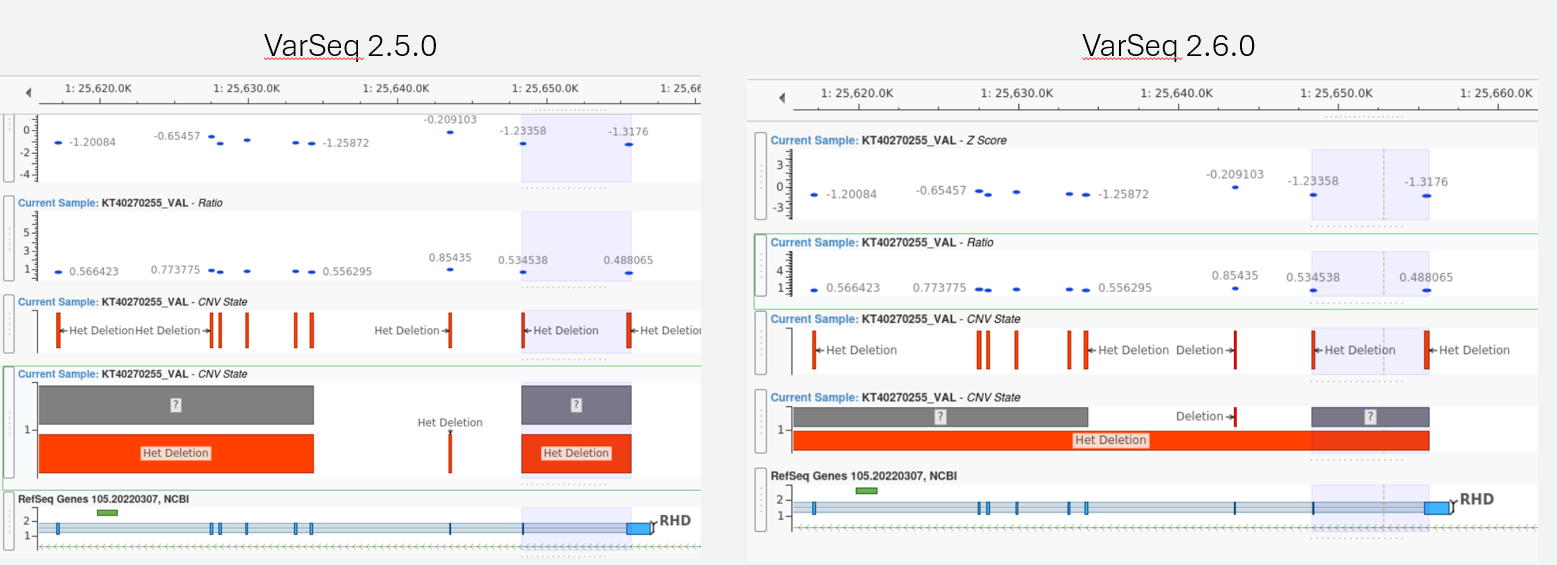Click the 1: 25,640.0K ruler label in VarSeq 2.5.0

398,88
